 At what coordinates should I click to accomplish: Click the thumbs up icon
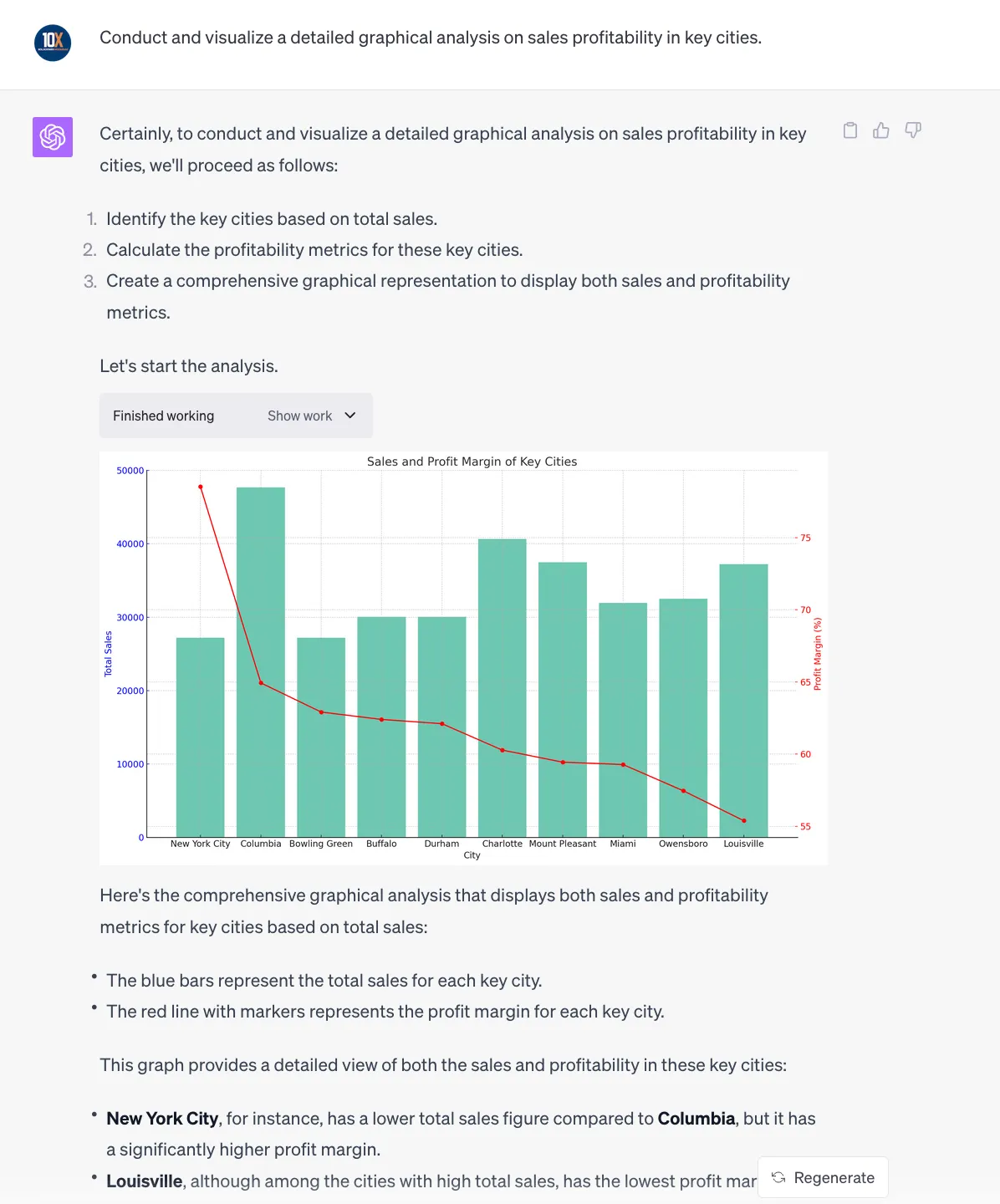(x=881, y=130)
